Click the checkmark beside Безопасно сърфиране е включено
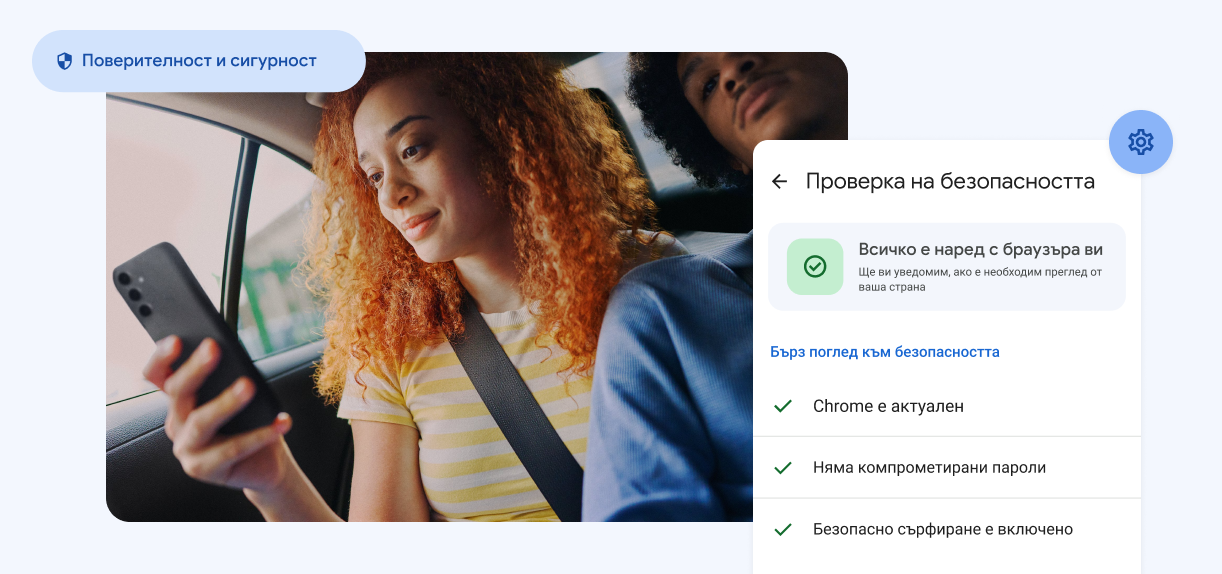 coord(783,529)
